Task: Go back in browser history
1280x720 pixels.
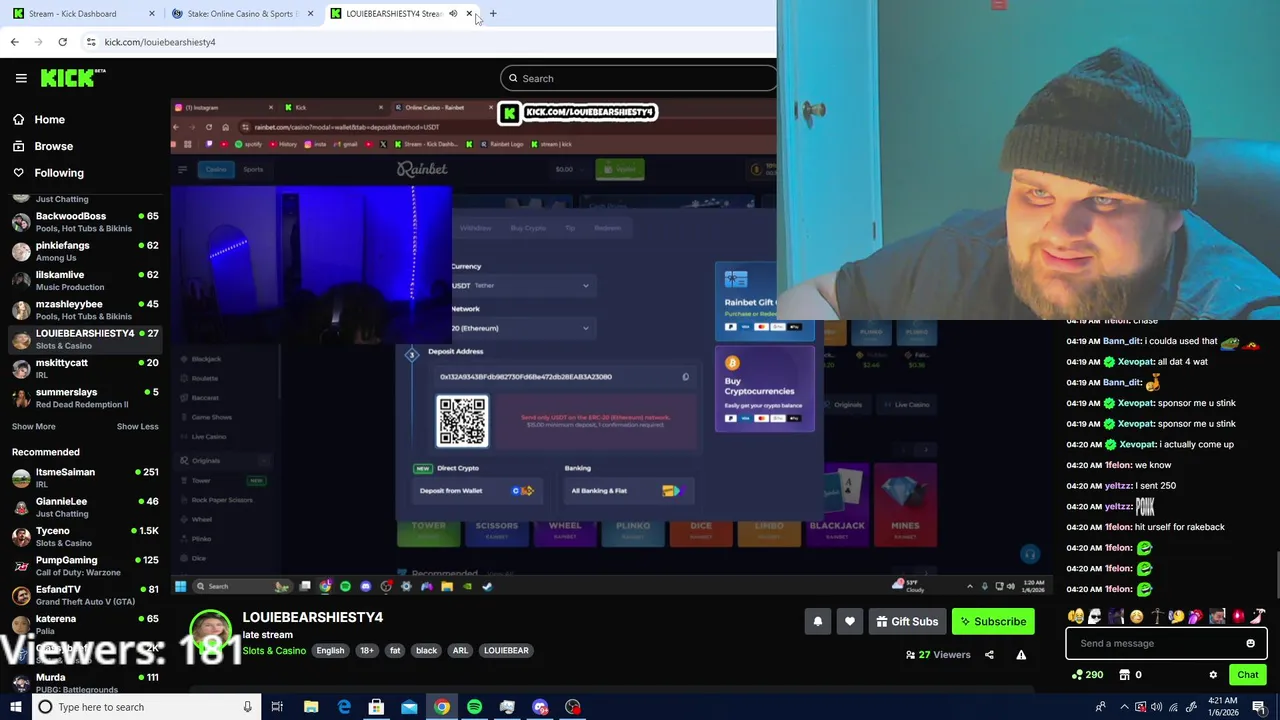Action: pos(14,42)
